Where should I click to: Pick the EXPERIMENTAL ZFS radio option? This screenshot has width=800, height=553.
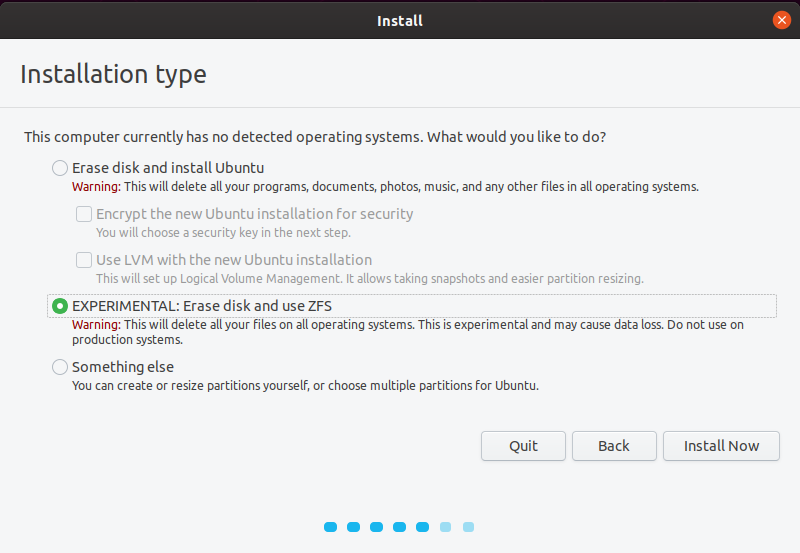click(x=61, y=305)
